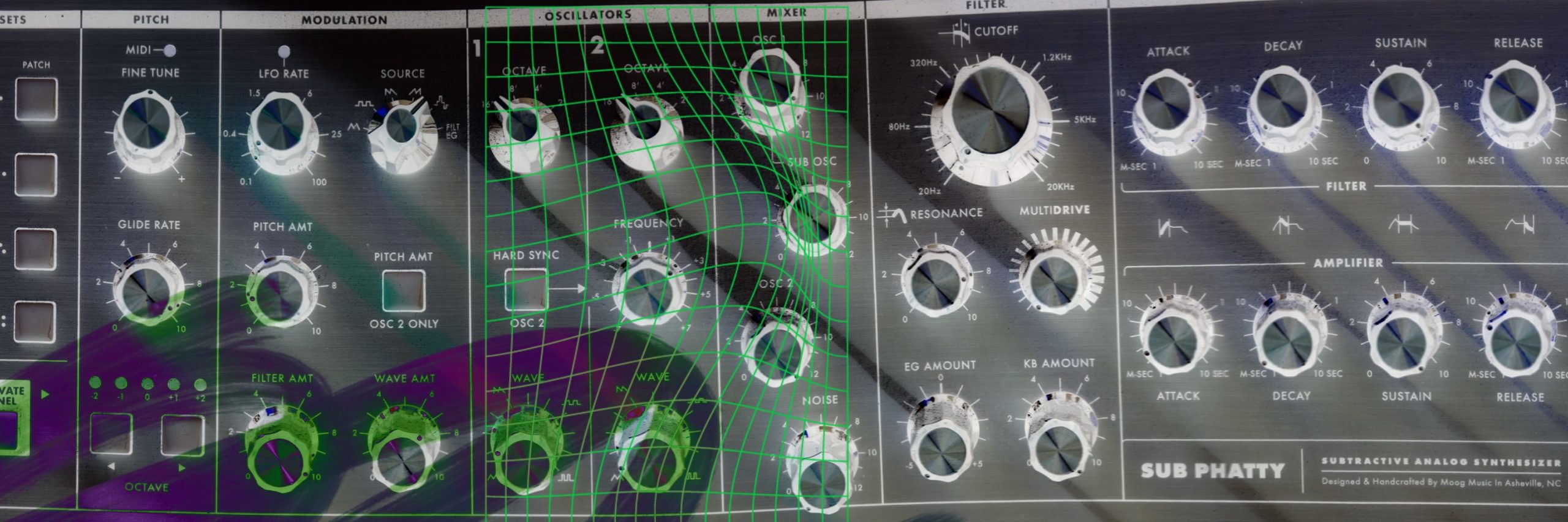Click the Sub Phatty logo text

coord(1212,470)
